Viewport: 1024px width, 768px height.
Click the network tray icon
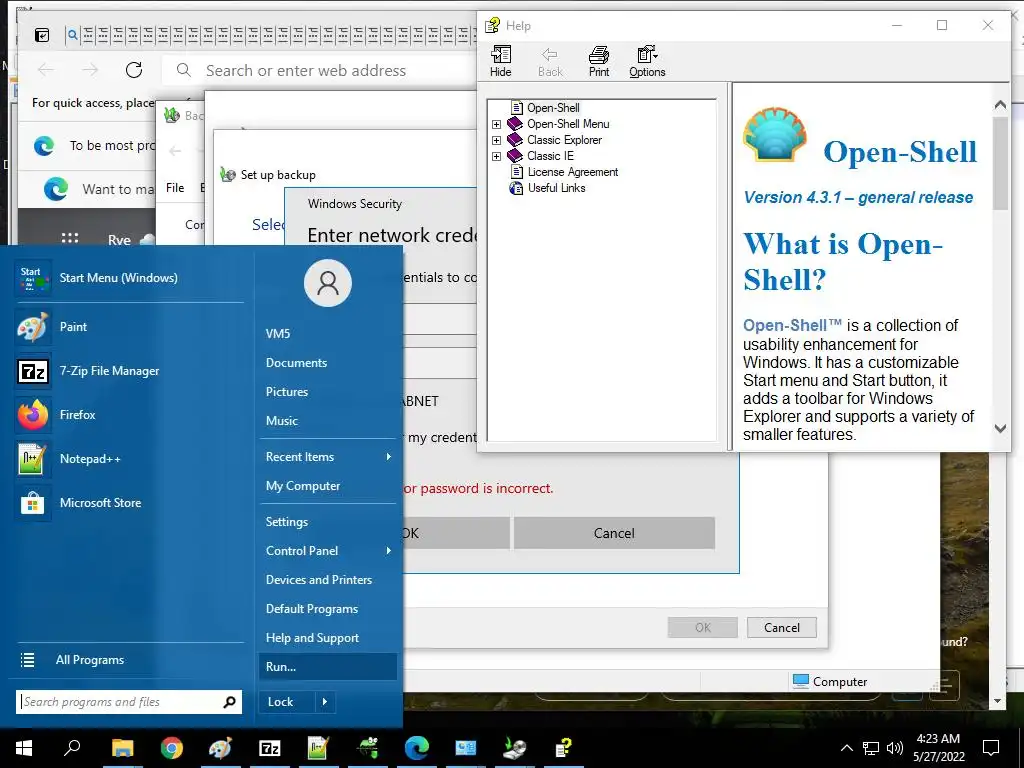(x=871, y=748)
